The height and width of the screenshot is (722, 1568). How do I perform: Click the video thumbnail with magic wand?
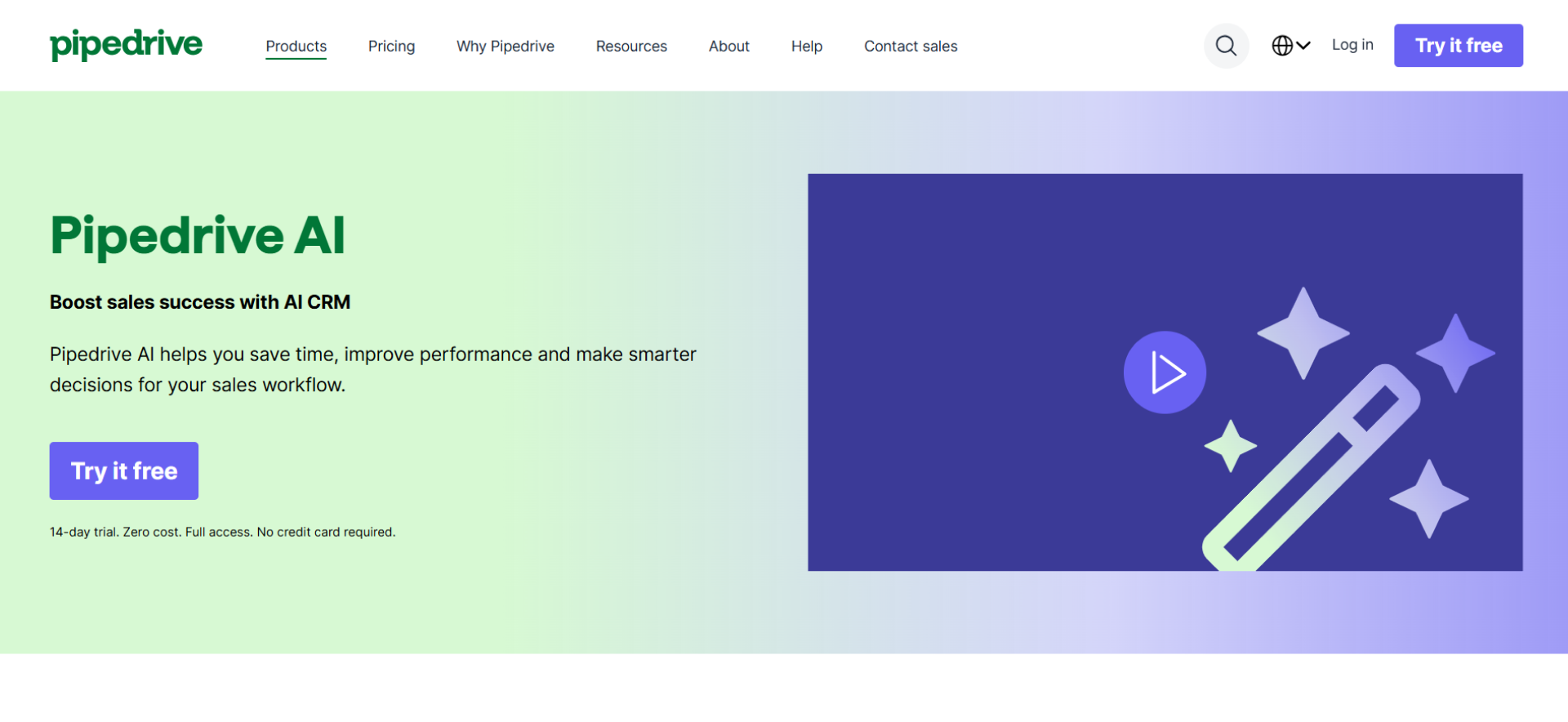pyautogui.click(x=1165, y=372)
